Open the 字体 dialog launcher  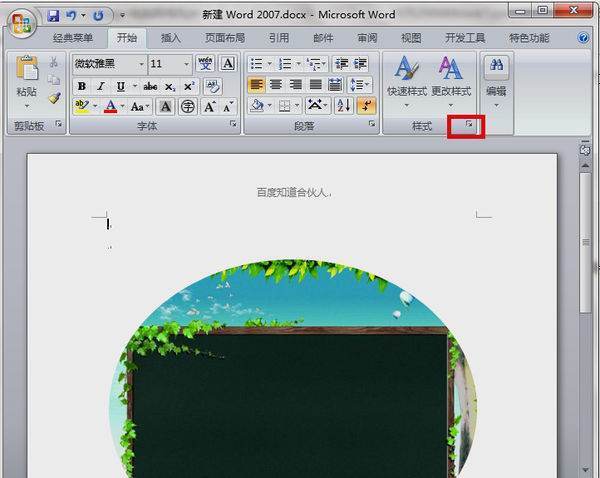(233, 124)
